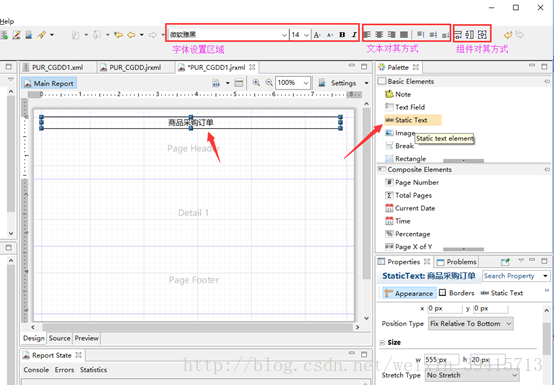
Task: Open the Borders properties tab
Action: pos(456,293)
